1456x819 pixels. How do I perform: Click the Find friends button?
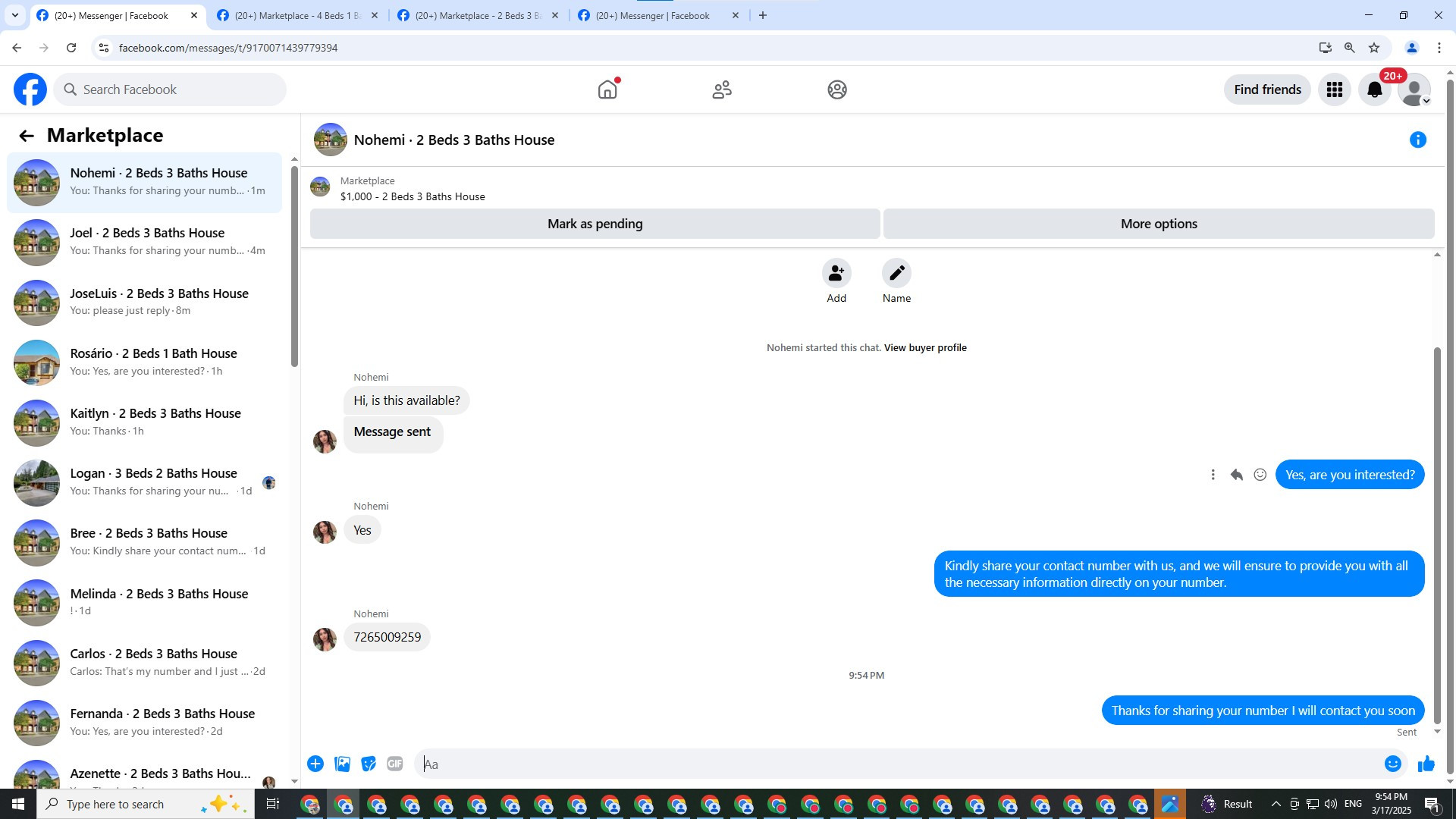pos(1267,89)
